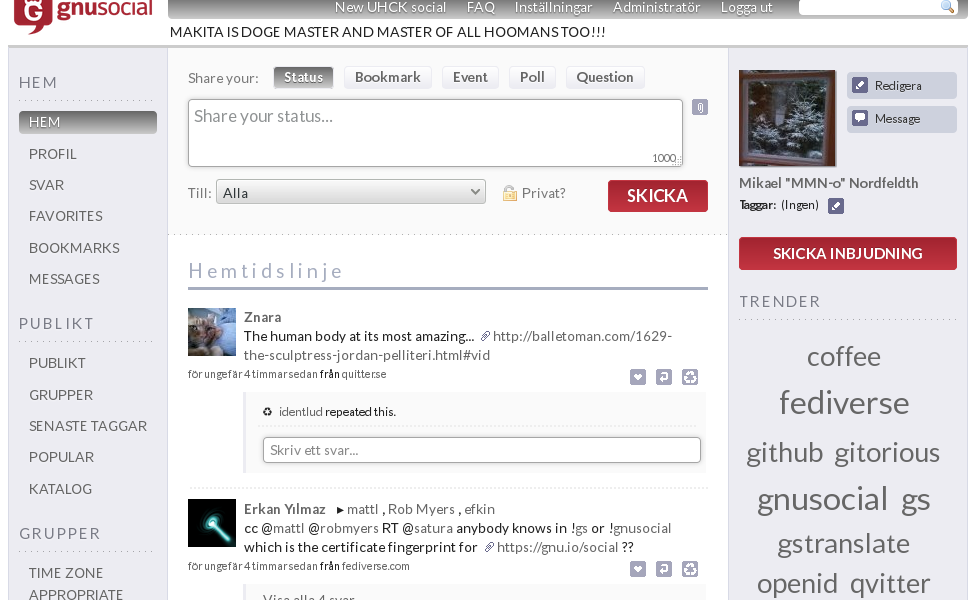Image resolution: width=976 pixels, height=600 pixels.
Task: Repeat Erkan Yılmaz's post using recycle icon
Action: tap(690, 569)
